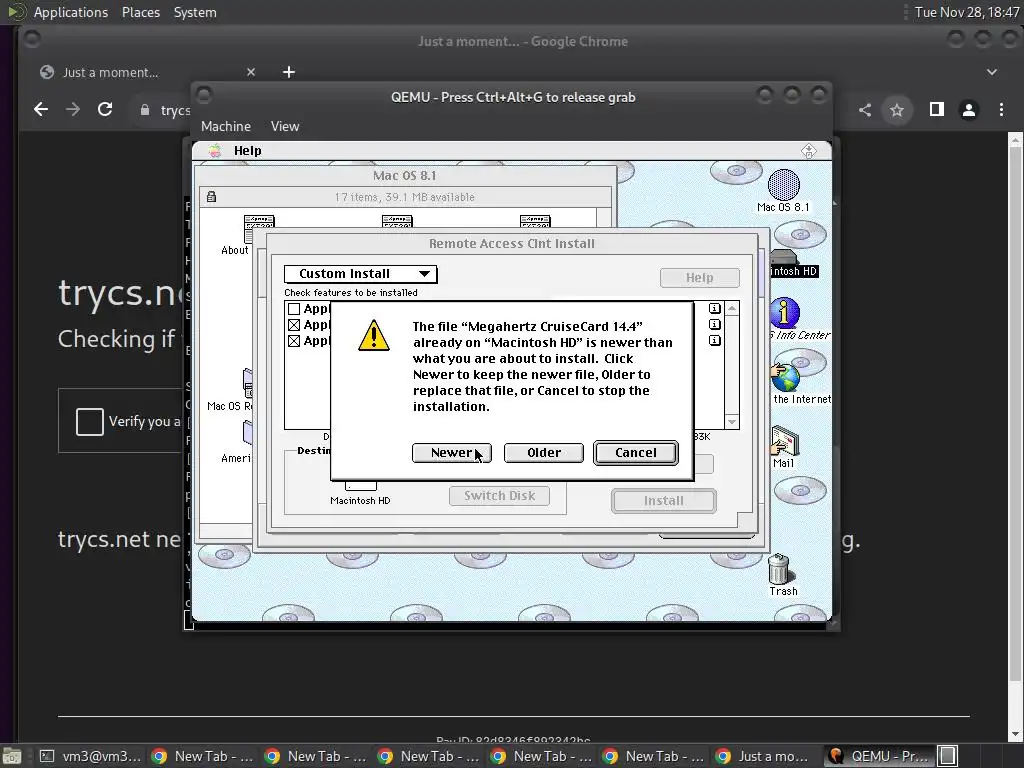Click the Switch Disk button
1024x768 pixels.
499,496
